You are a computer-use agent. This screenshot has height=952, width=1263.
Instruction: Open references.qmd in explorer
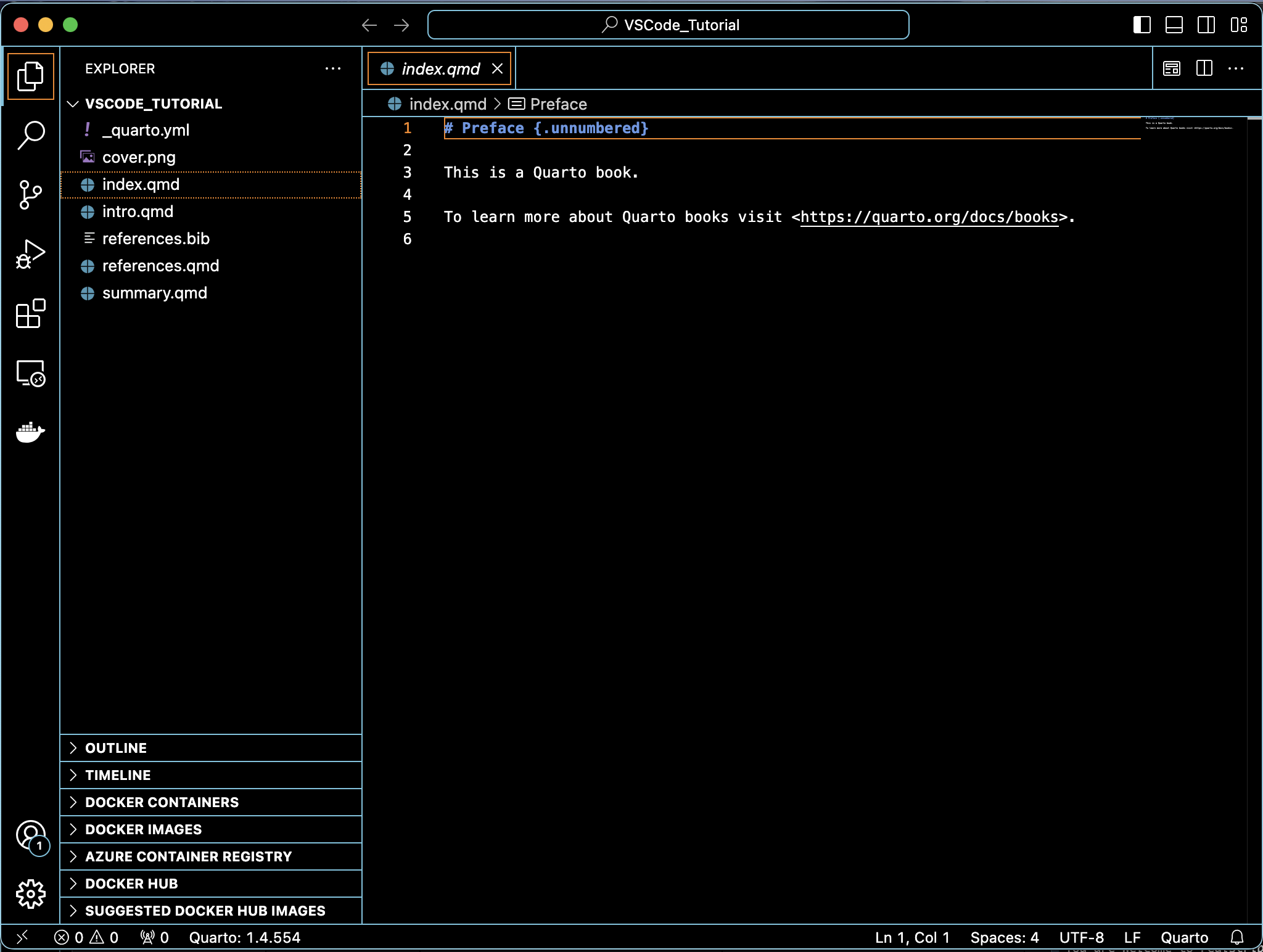211,266
